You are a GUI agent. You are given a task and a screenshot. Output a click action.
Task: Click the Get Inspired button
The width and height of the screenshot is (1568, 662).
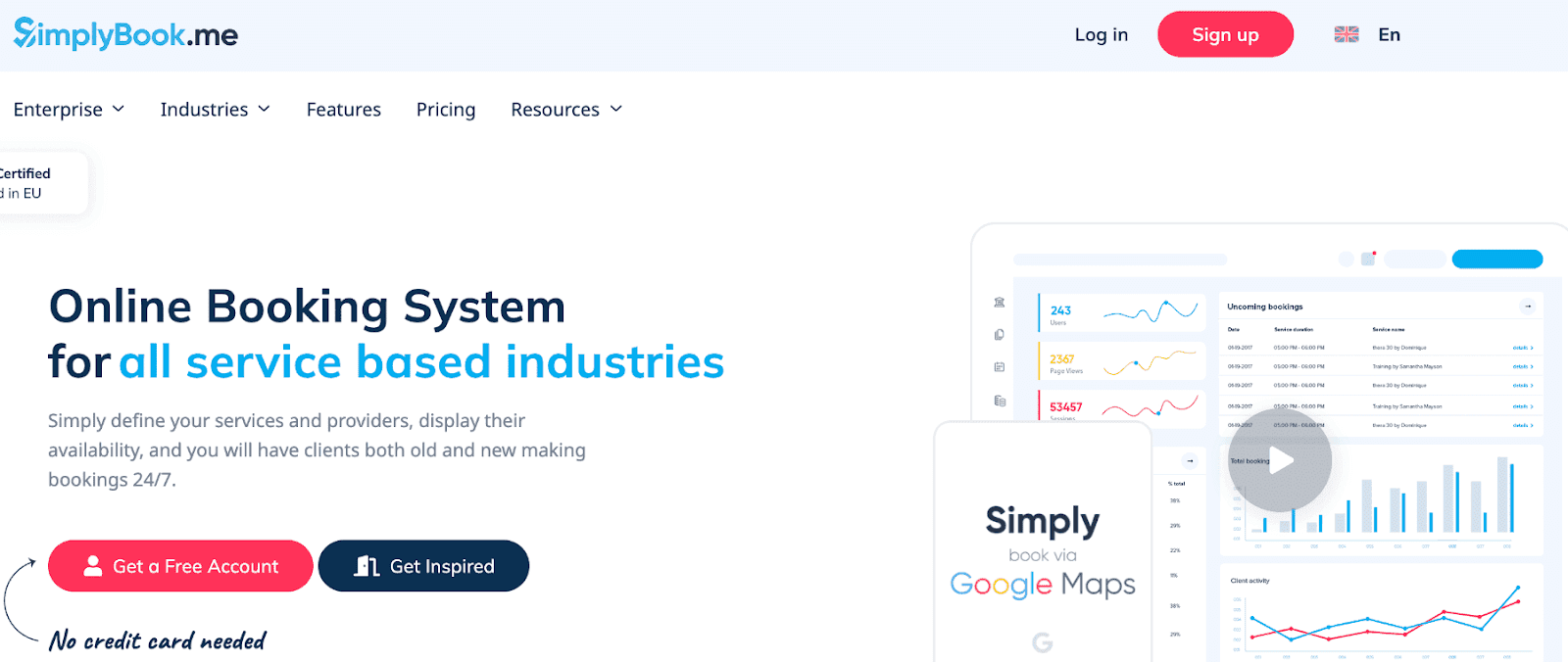pos(423,566)
